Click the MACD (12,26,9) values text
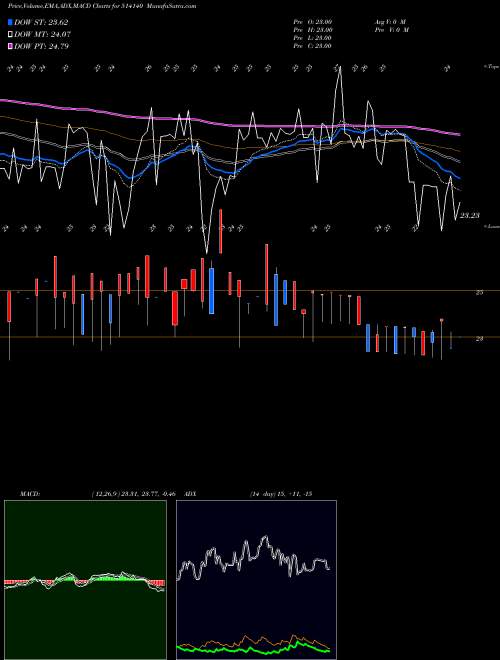Viewport: 500px width, 660px height. pyautogui.click(x=133, y=494)
